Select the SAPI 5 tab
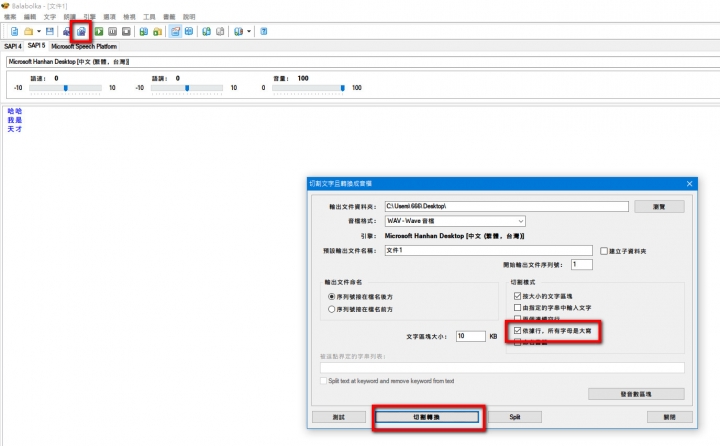The width and height of the screenshot is (720, 446). (36, 45)
